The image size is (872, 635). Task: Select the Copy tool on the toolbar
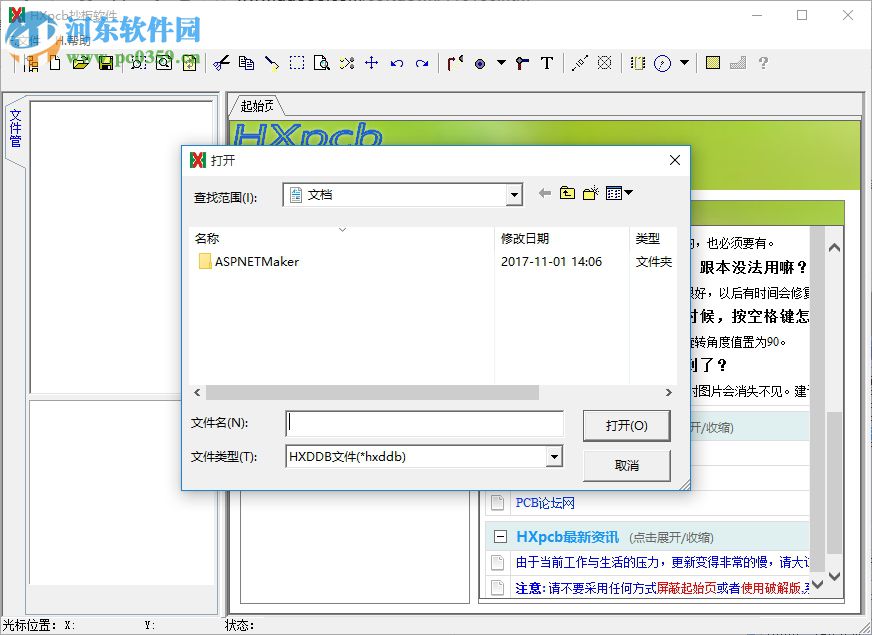point(246,62)
